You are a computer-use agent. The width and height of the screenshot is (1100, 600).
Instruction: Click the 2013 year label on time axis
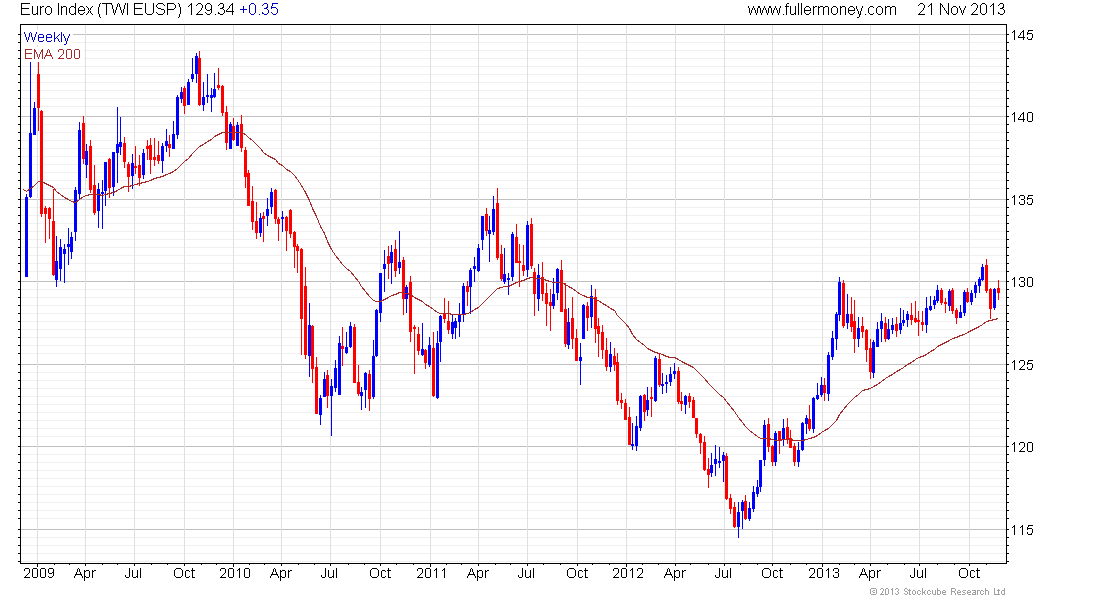click(x=824, y=573)
